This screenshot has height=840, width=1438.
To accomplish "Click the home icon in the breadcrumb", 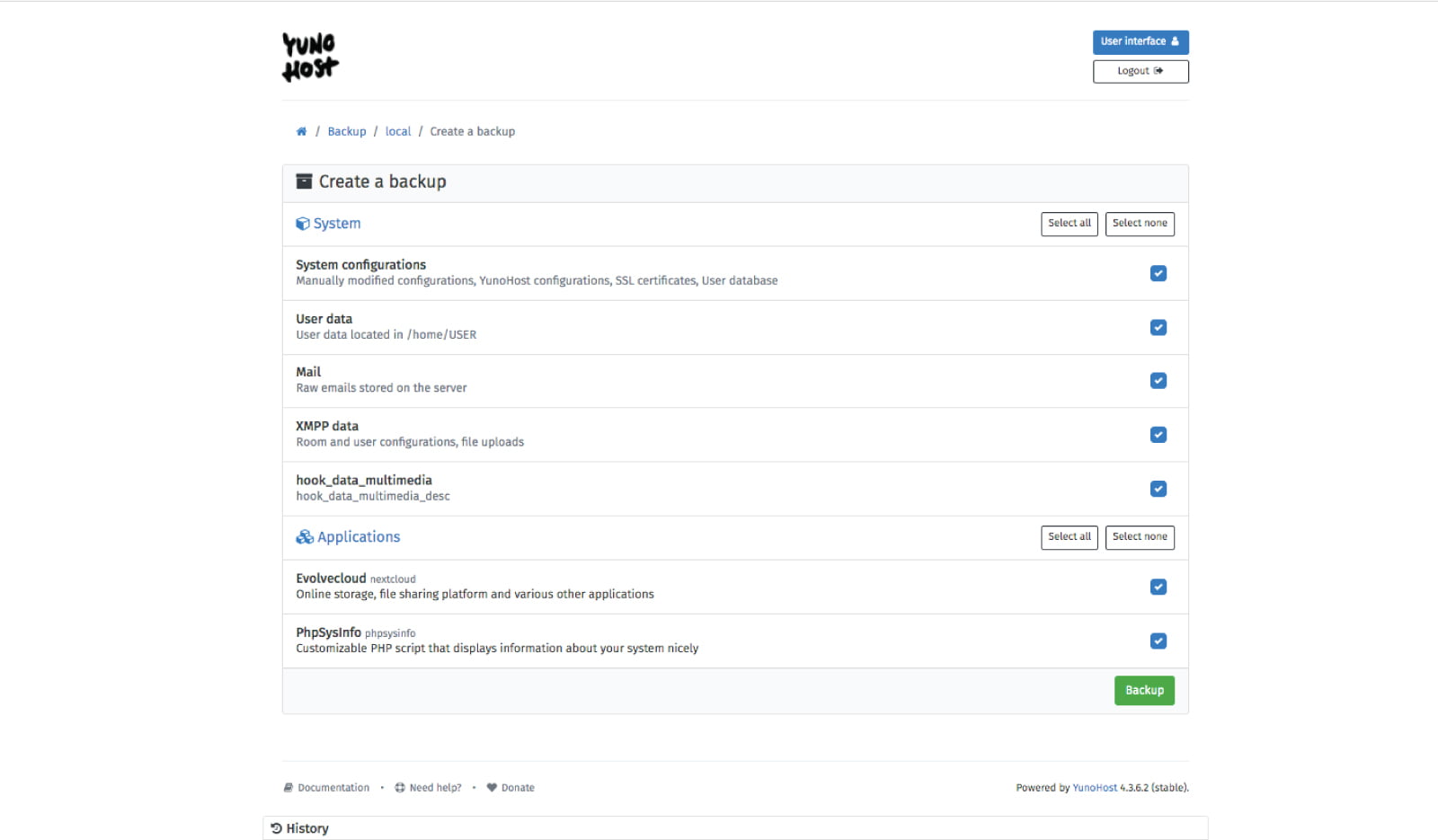I will (x=301, y=131).
